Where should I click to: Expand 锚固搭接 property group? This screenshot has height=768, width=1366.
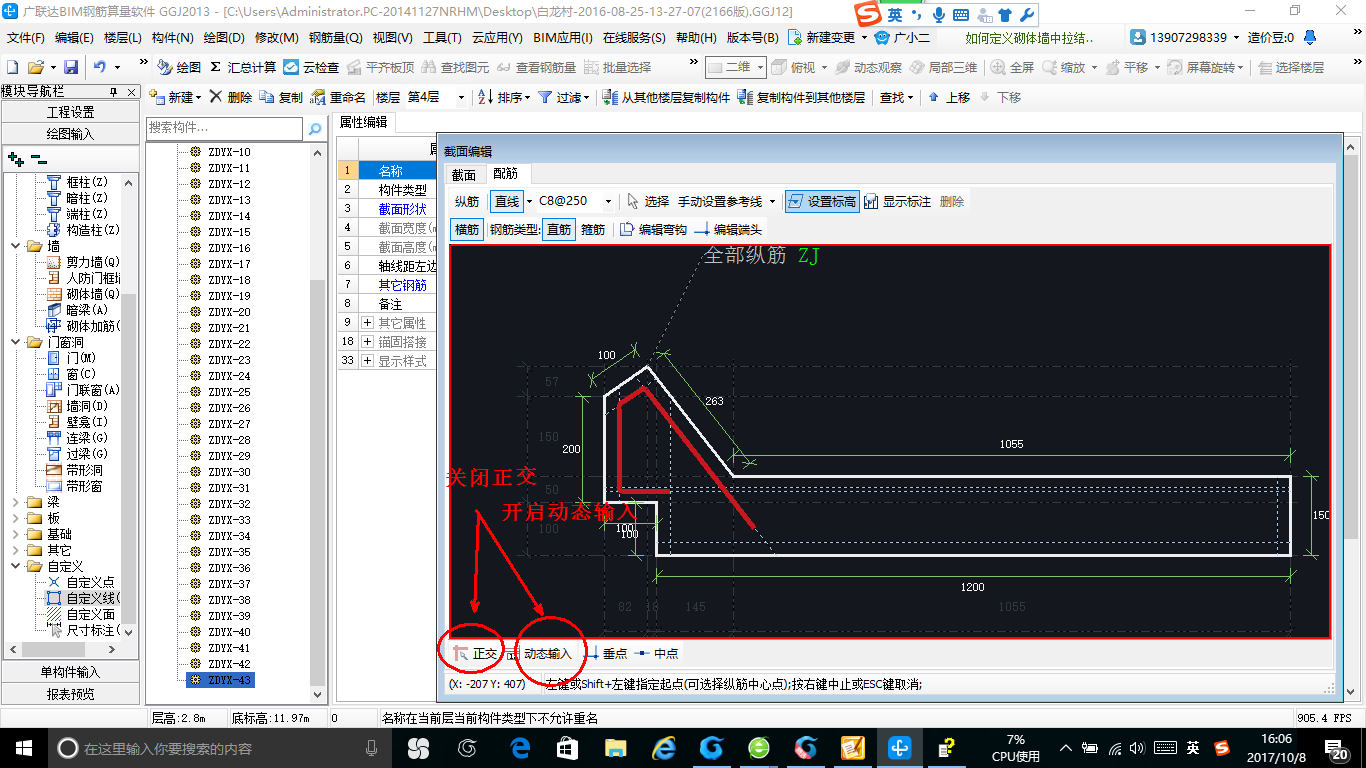coord(368,342)
